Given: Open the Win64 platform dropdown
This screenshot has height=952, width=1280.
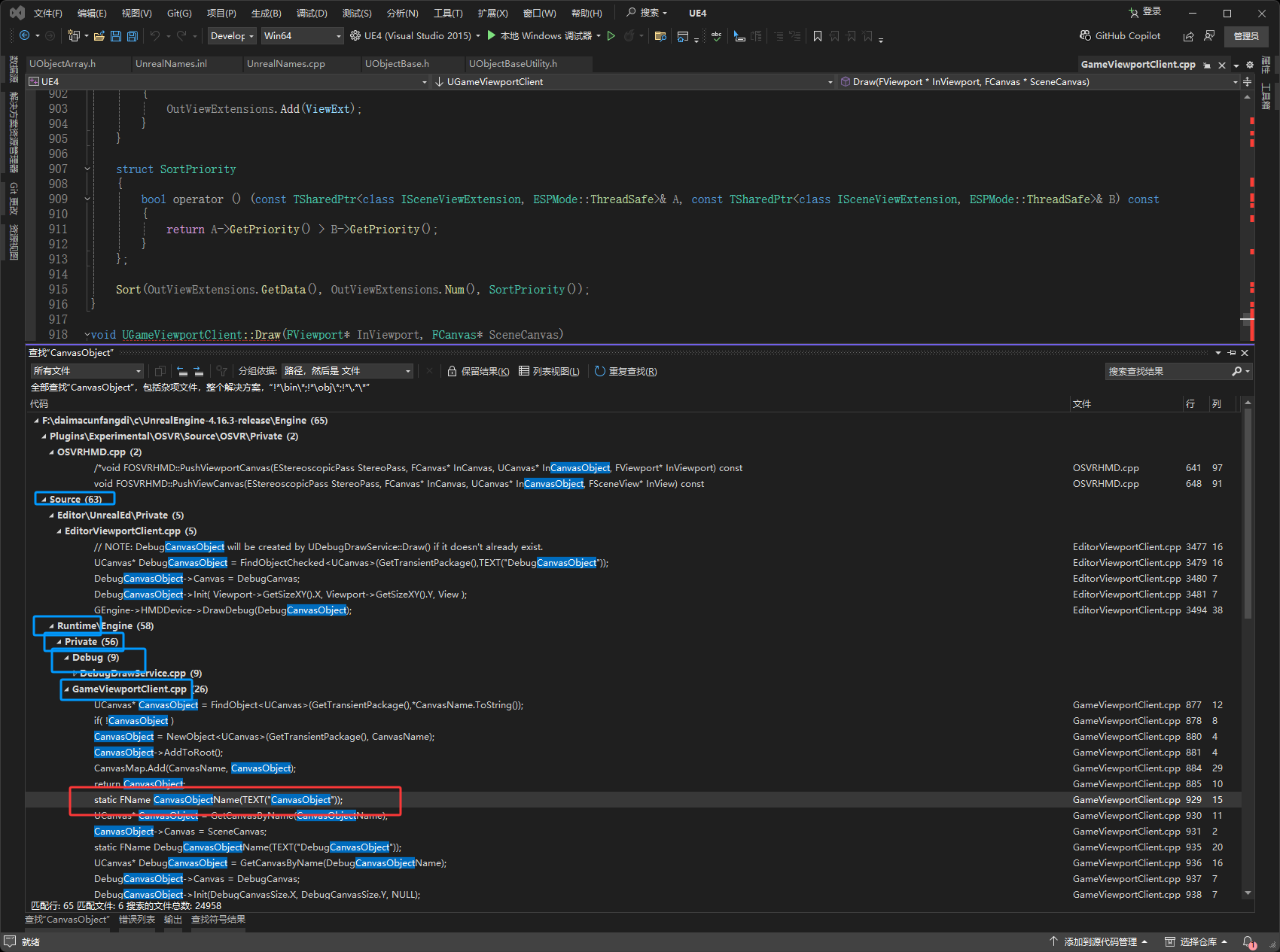Looking at the screenshot, I should point(302,35).
